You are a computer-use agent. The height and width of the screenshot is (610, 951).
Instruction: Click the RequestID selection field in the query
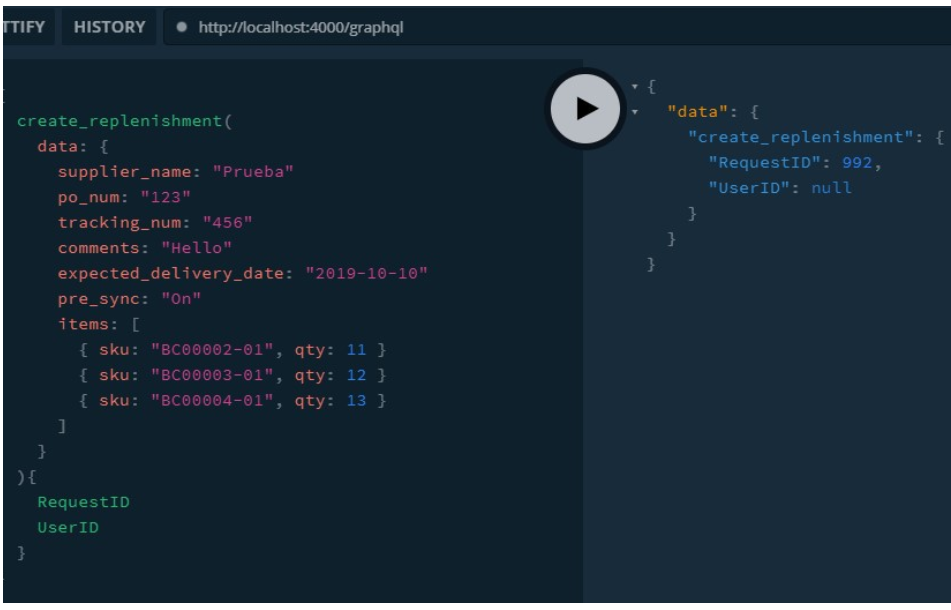(84, 502)
